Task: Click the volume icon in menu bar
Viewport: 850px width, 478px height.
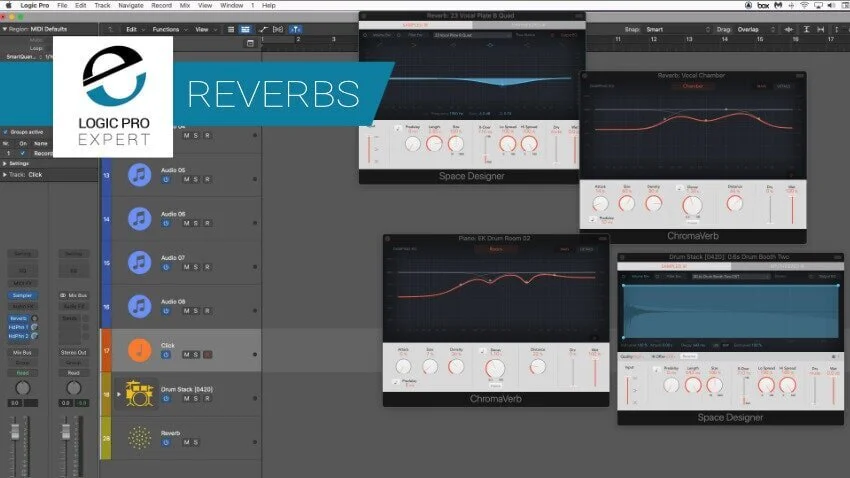Action: pos(831,5)
